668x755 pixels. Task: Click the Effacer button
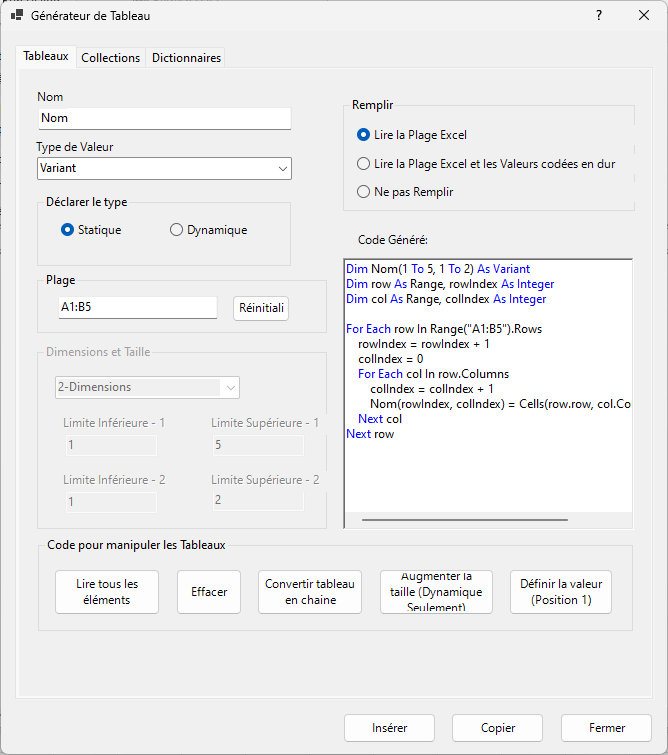point(209,592)
